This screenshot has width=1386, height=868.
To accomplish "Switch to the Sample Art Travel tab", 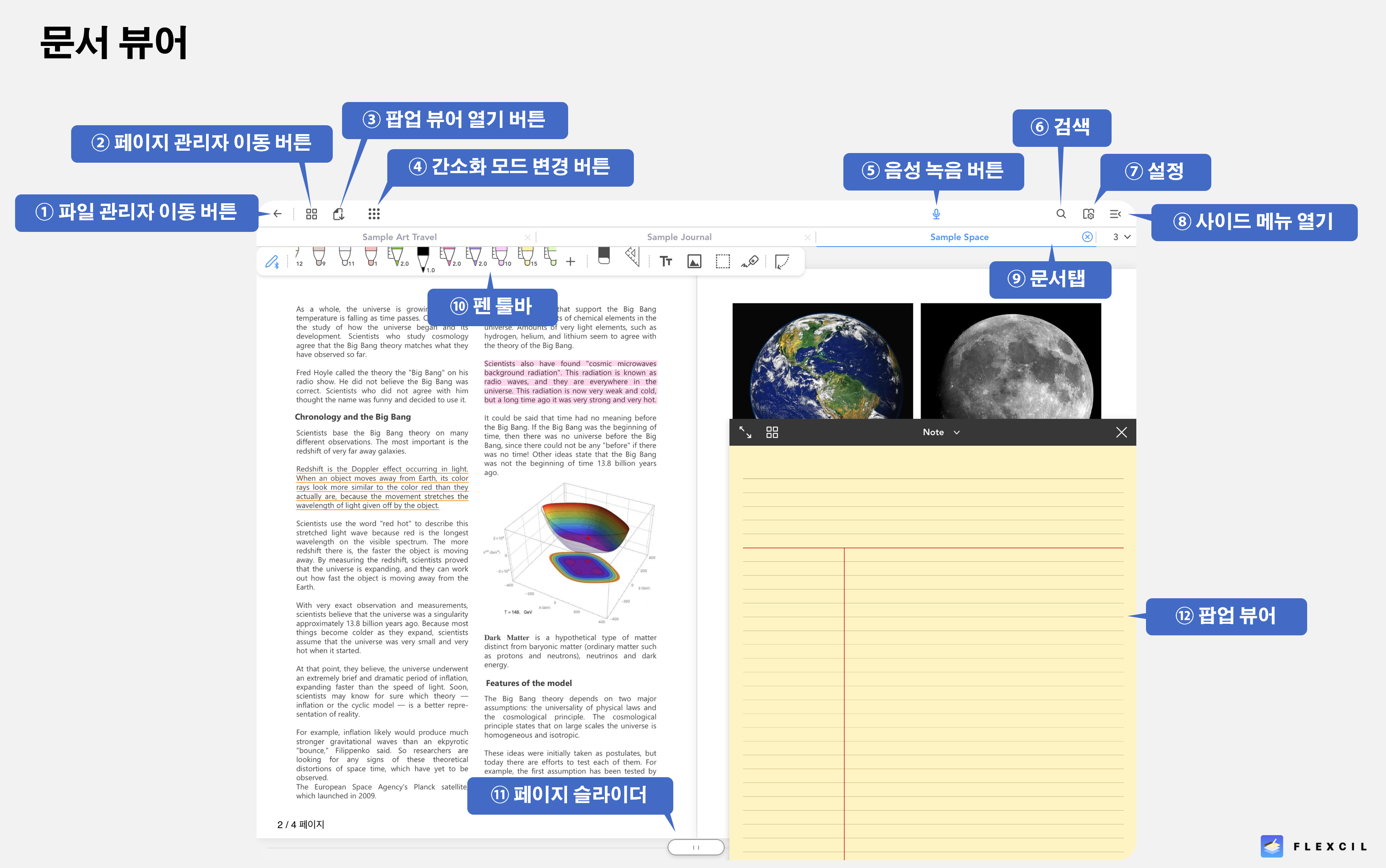I will (399, 237).
